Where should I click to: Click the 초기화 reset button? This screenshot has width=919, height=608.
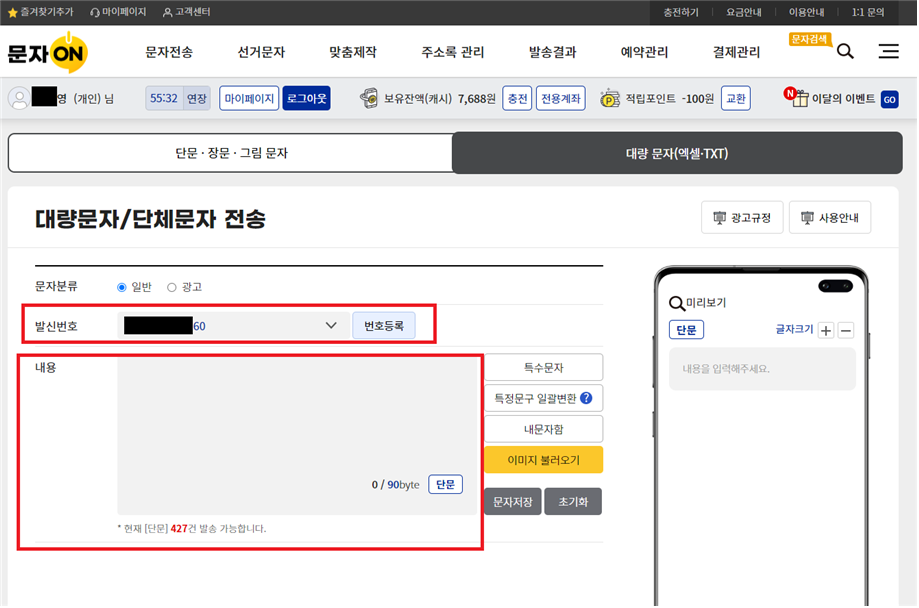click(x=573, y=502)
